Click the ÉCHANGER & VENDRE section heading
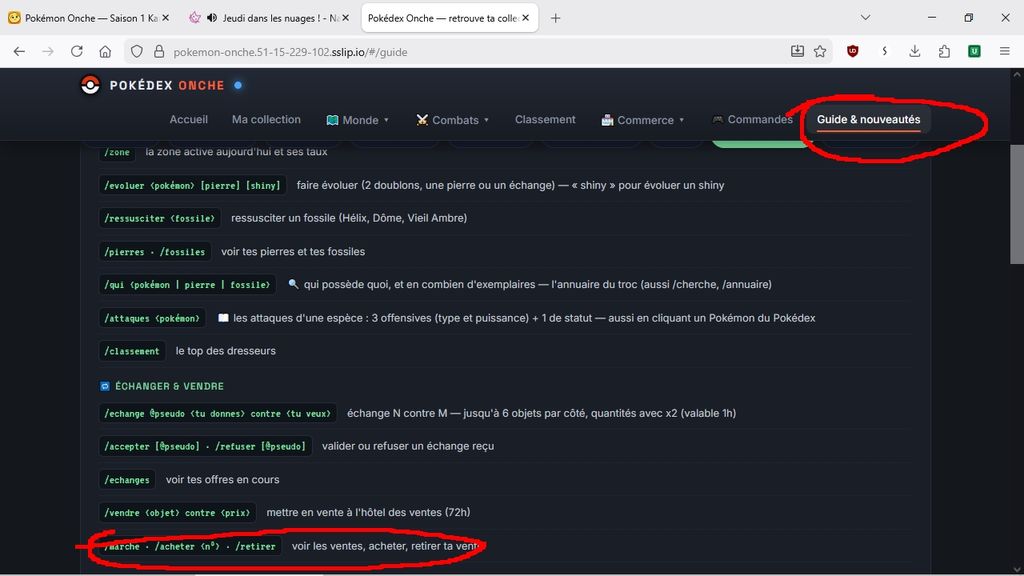The height and width of the screenshot is (576, 1024). pos(169,386)
